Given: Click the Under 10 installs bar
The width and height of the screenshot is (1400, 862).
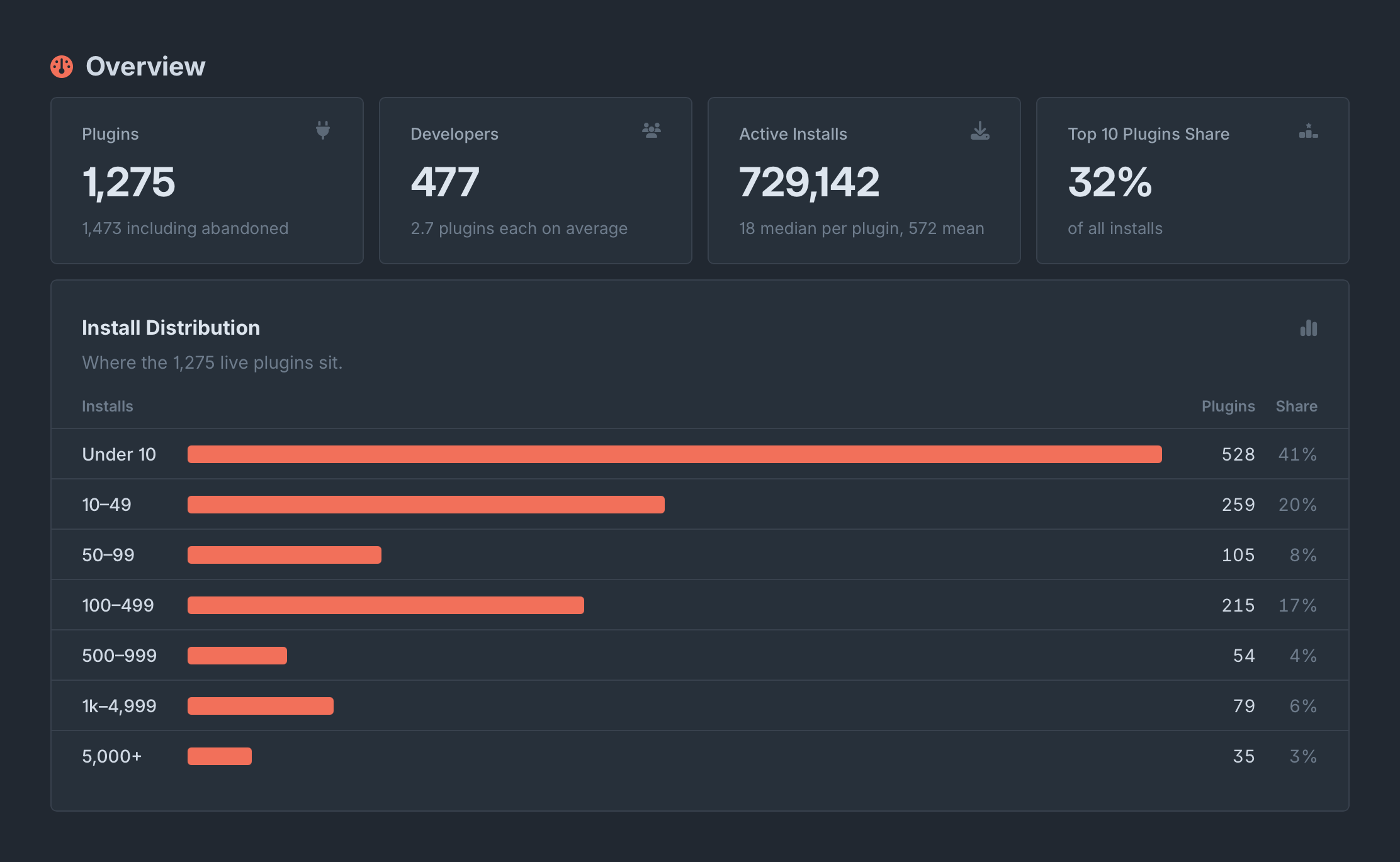Looking at the screenshot, I should click(x=675, y=454).
